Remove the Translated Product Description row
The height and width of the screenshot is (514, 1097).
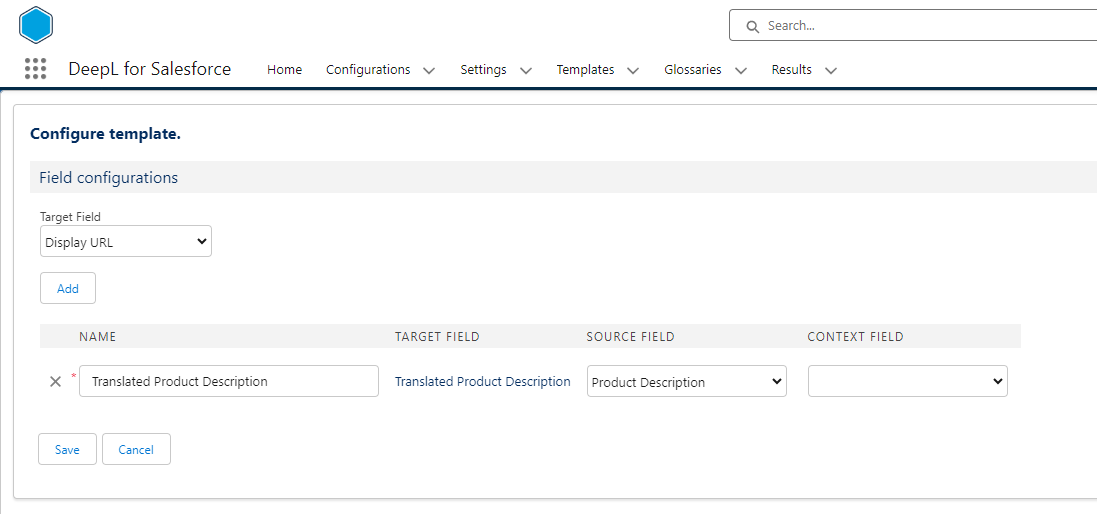pos(56,381)
